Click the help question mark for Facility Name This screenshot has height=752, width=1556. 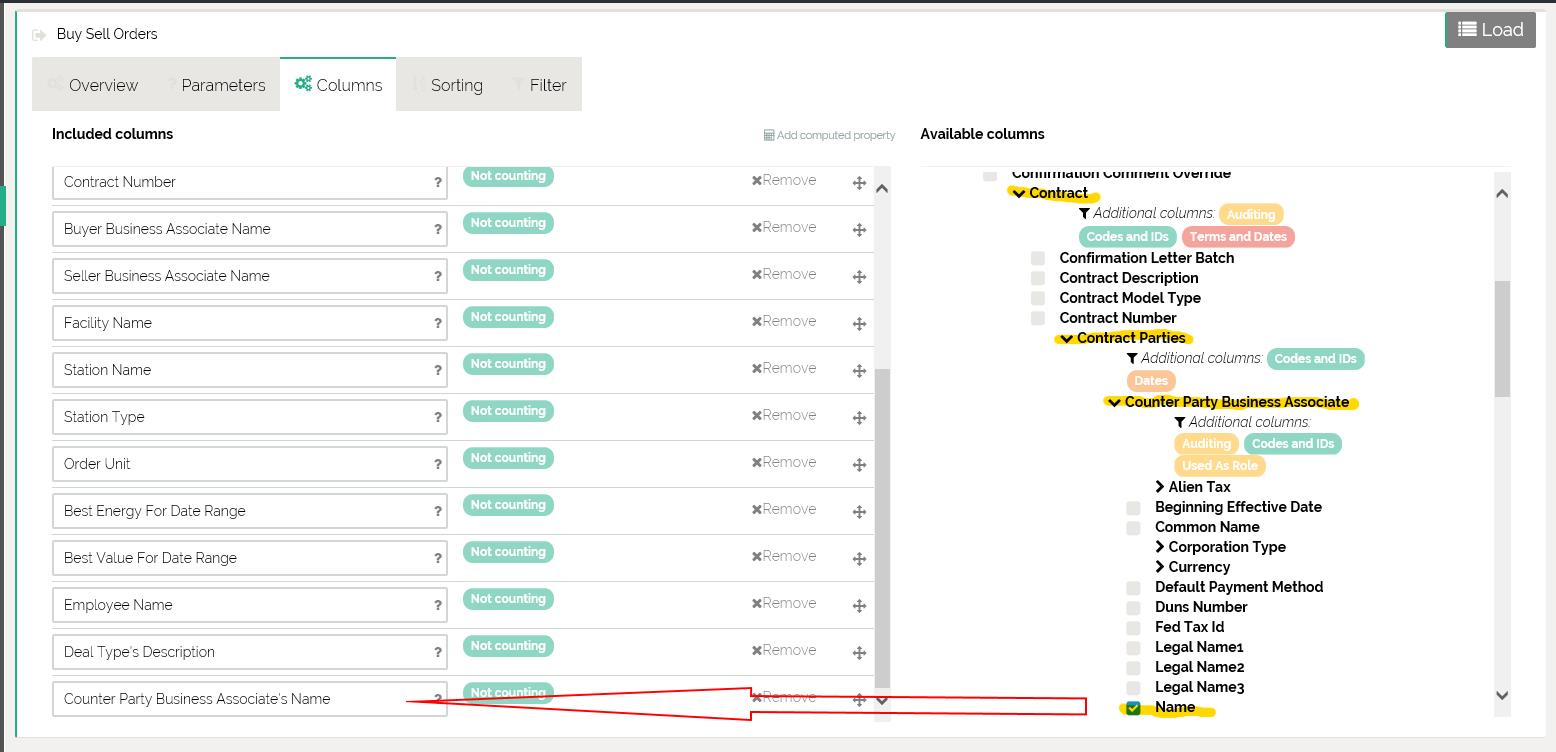point(437,323)
